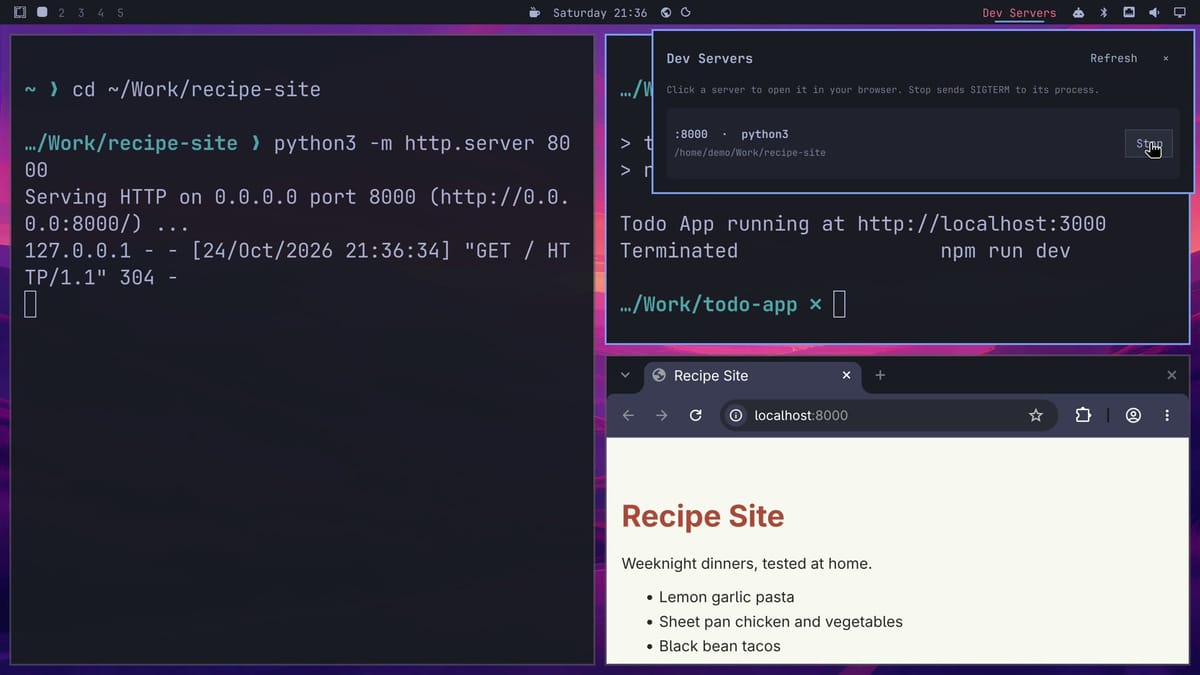Open the Bluetooth icon in the system tray

coord(1104,13)
